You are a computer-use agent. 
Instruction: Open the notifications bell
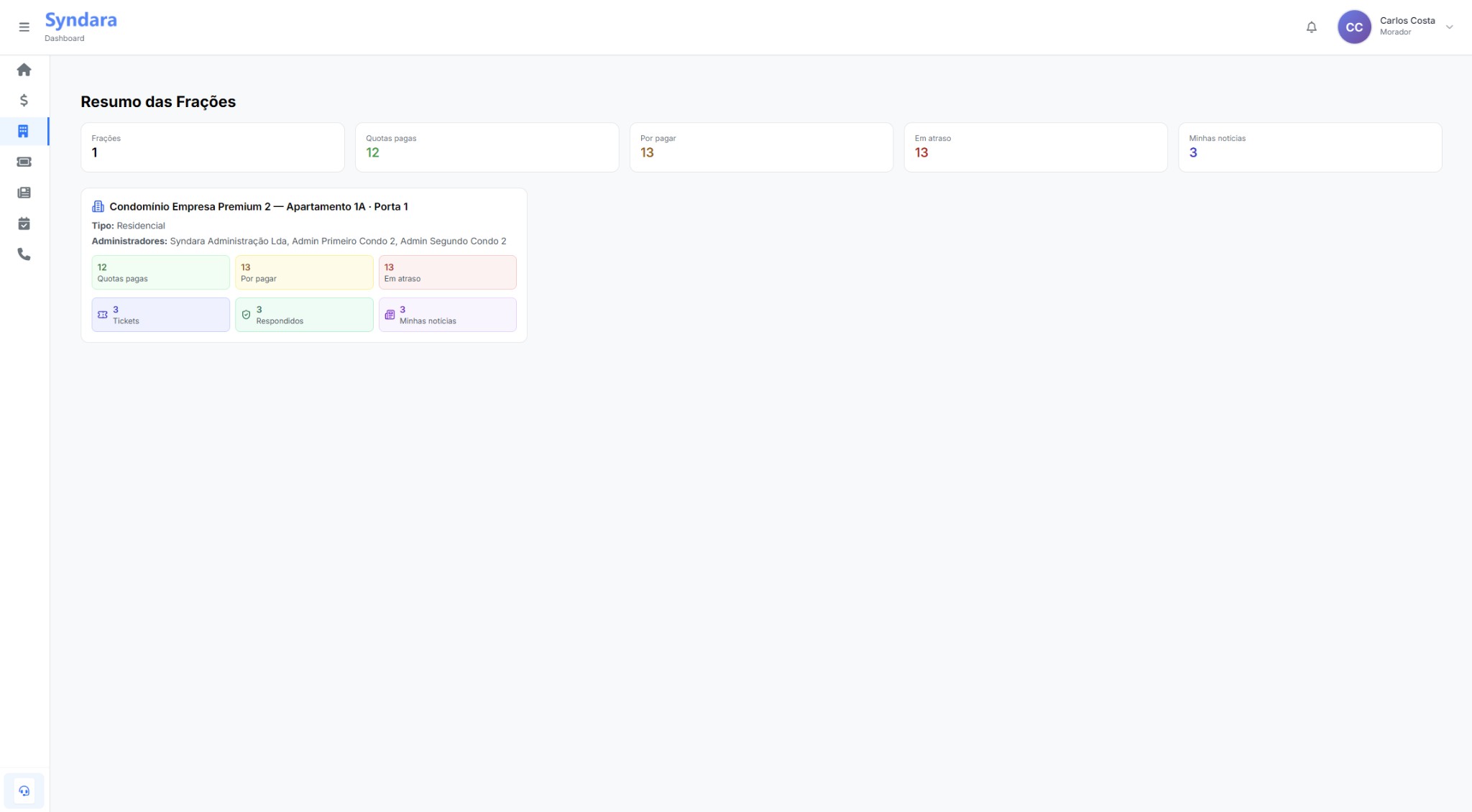(1311, 27)
